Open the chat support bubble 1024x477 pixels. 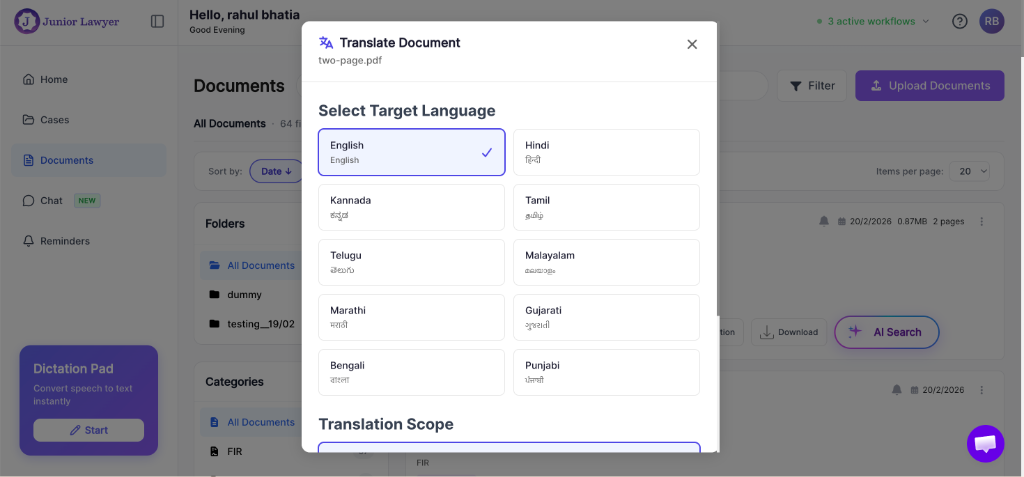click(x=985, y=444)
